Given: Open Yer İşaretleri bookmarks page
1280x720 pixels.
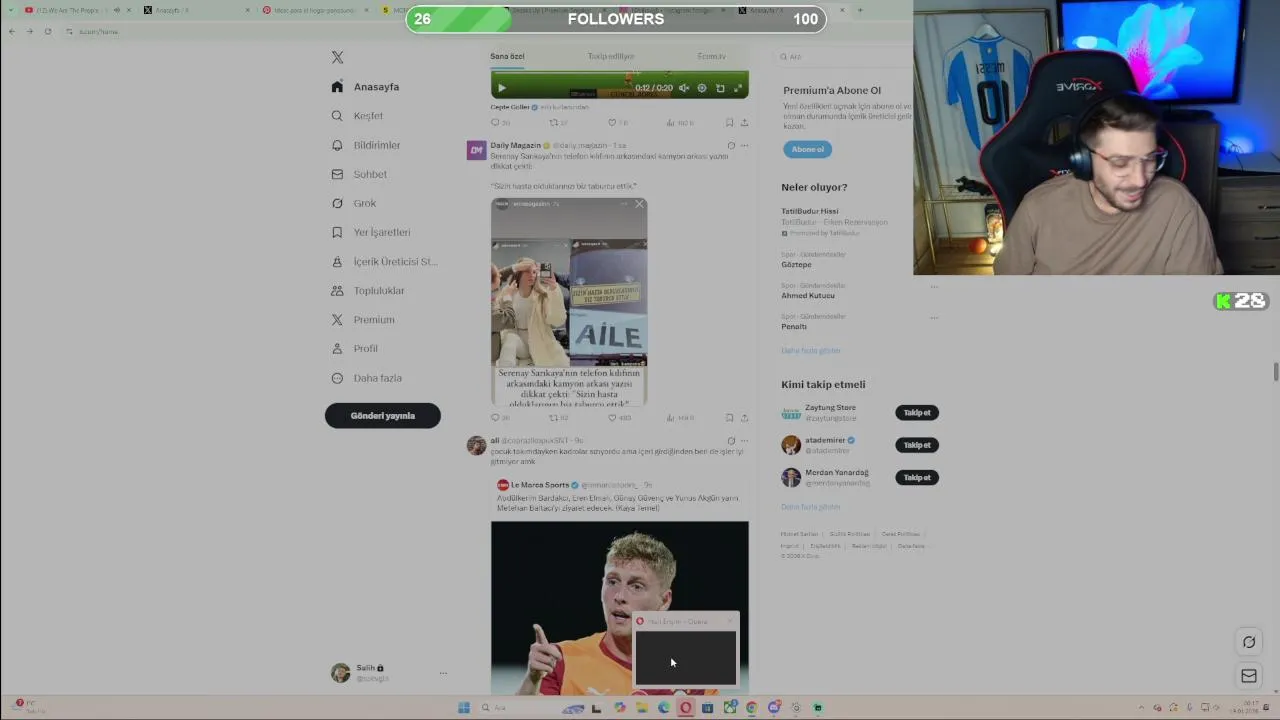Looking at the screenshot, I should click(371, 232).
